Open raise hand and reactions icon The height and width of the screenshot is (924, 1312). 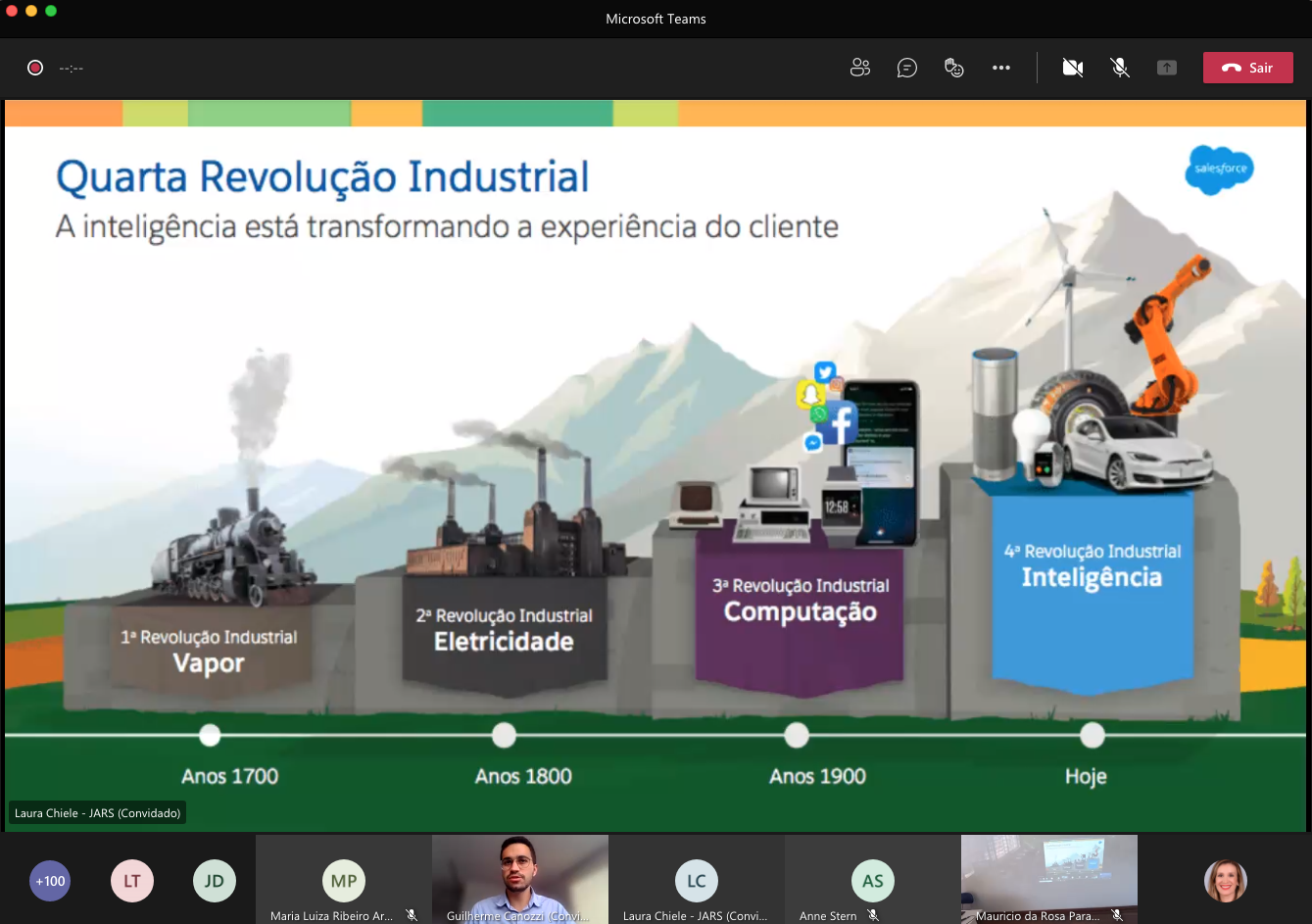953,68
